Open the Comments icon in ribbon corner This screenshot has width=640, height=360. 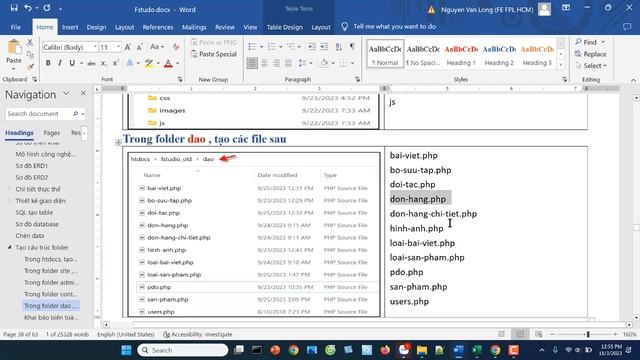[x=627, y=27]
